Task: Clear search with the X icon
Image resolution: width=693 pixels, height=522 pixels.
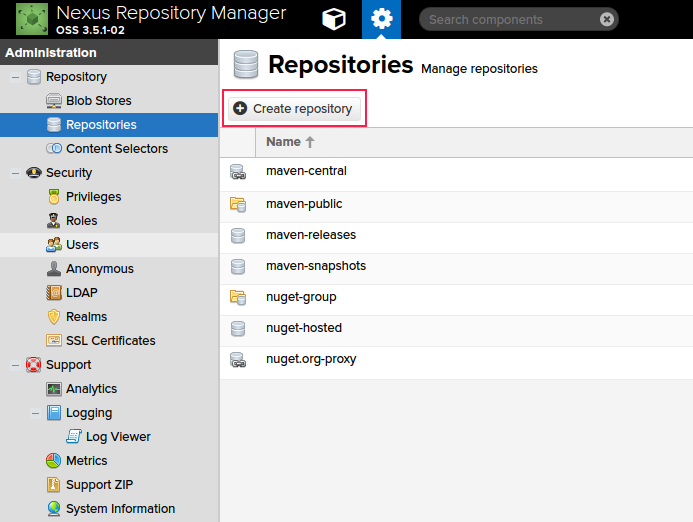Action: [607, 19]
